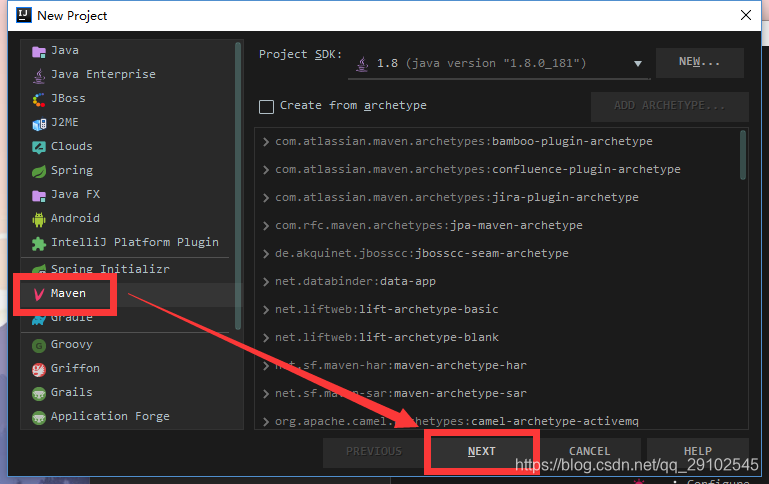Expand jpa-maven-archetype entry

click(x=266, y=226)
